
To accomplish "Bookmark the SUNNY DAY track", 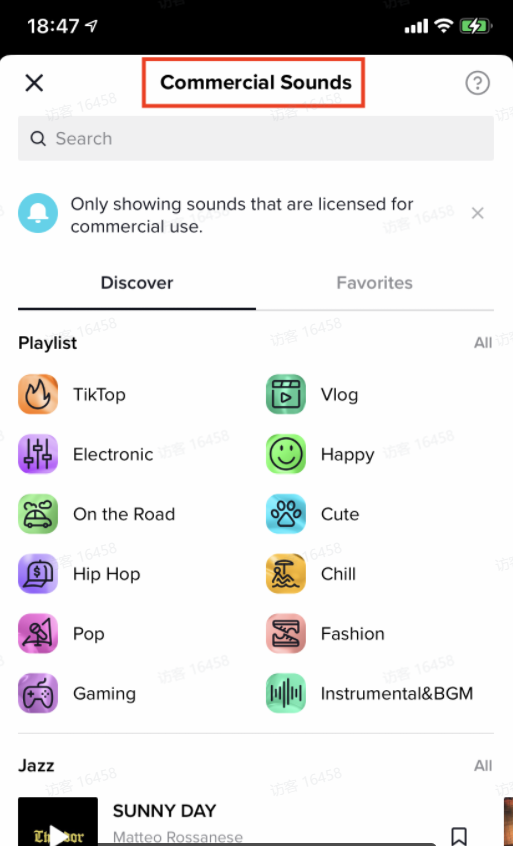I will (x=459, y=835).
